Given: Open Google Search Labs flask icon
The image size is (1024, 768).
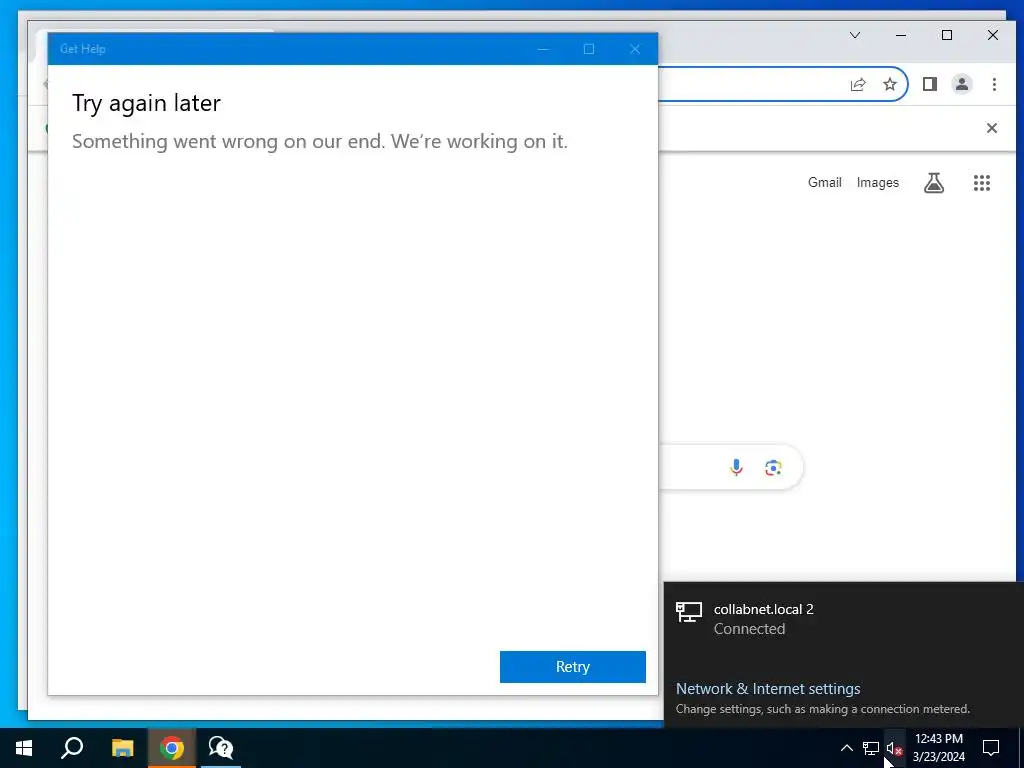Looking at the screenshot, I should coord(934,183).
